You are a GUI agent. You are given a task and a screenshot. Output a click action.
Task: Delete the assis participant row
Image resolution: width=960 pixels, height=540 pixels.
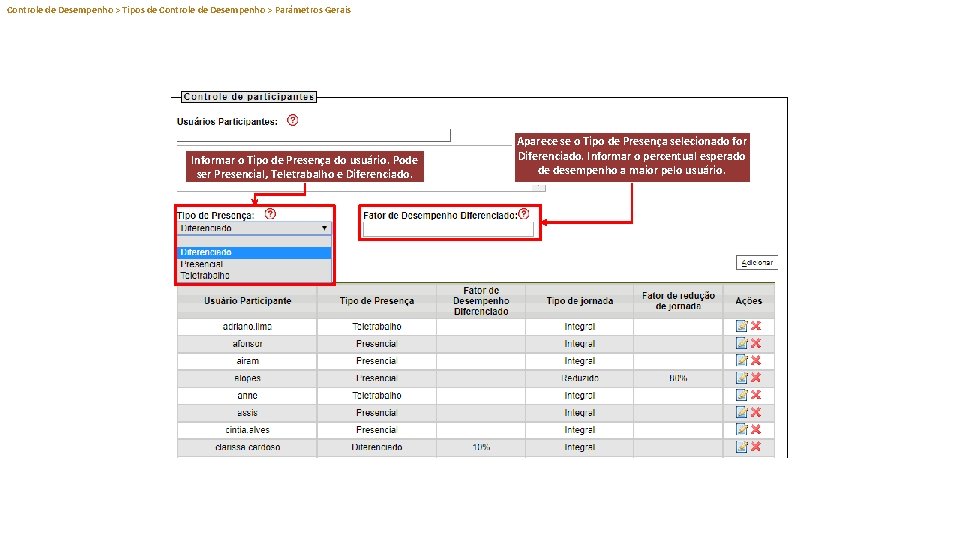coord(756,412)
